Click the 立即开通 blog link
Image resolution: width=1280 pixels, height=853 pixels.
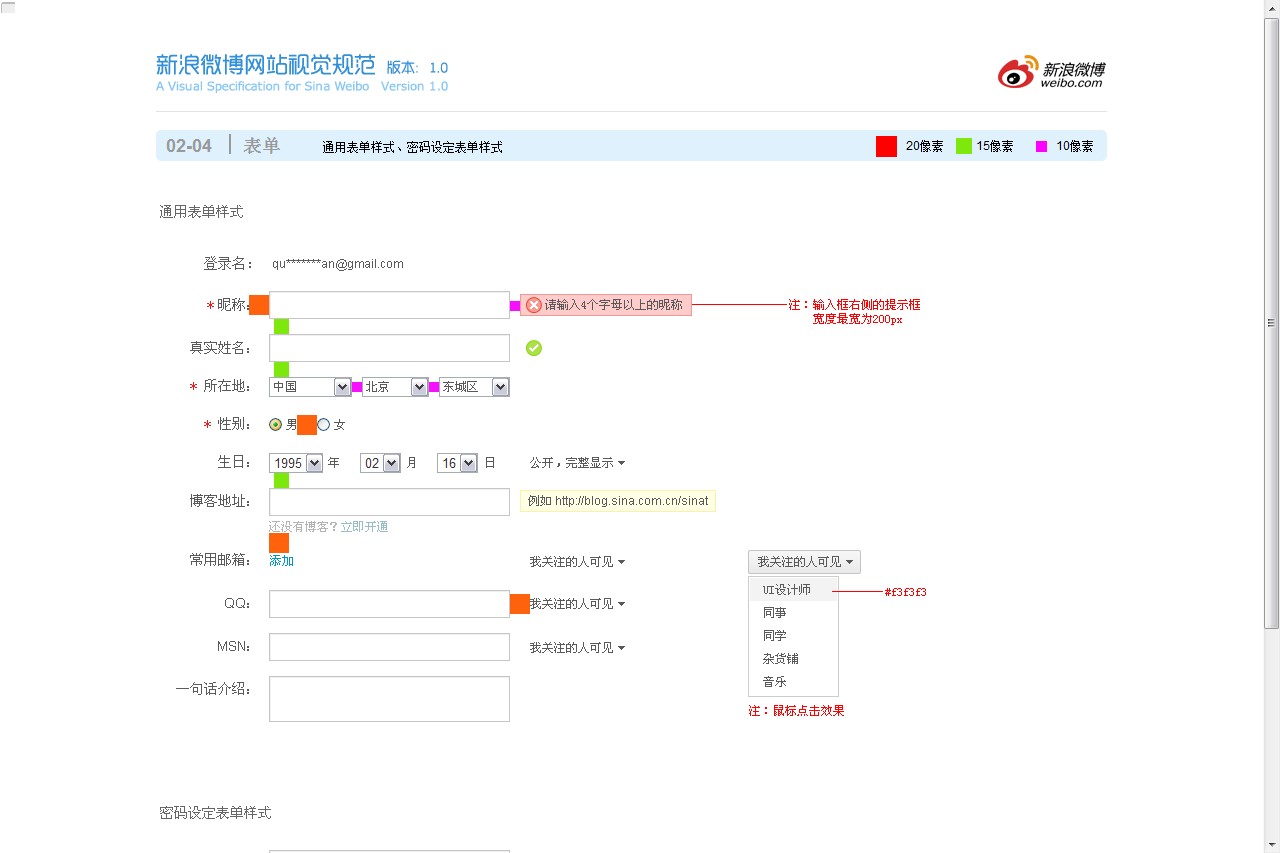[x=364, y=527]
